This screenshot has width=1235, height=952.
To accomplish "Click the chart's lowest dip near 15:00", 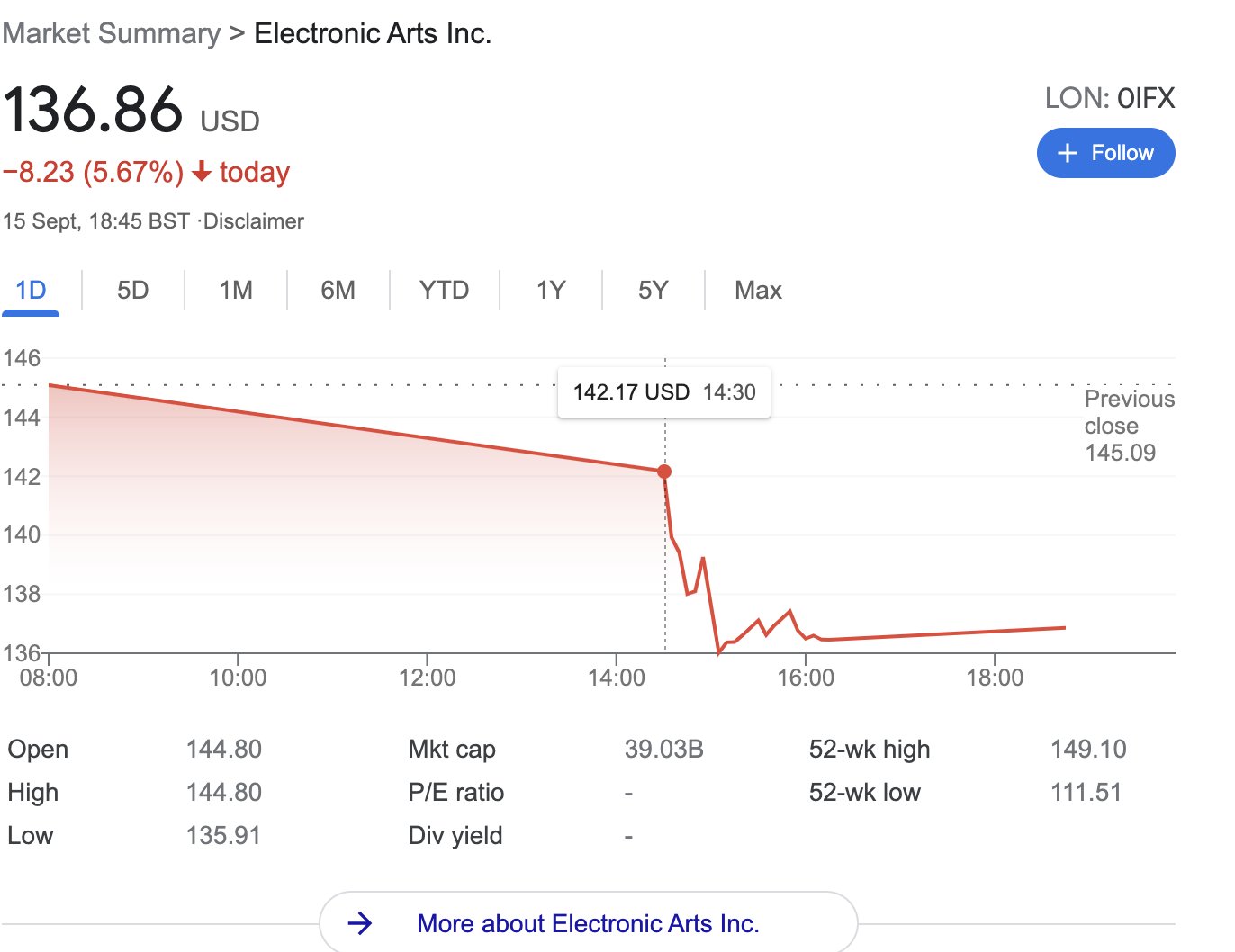I will point(719,651).
